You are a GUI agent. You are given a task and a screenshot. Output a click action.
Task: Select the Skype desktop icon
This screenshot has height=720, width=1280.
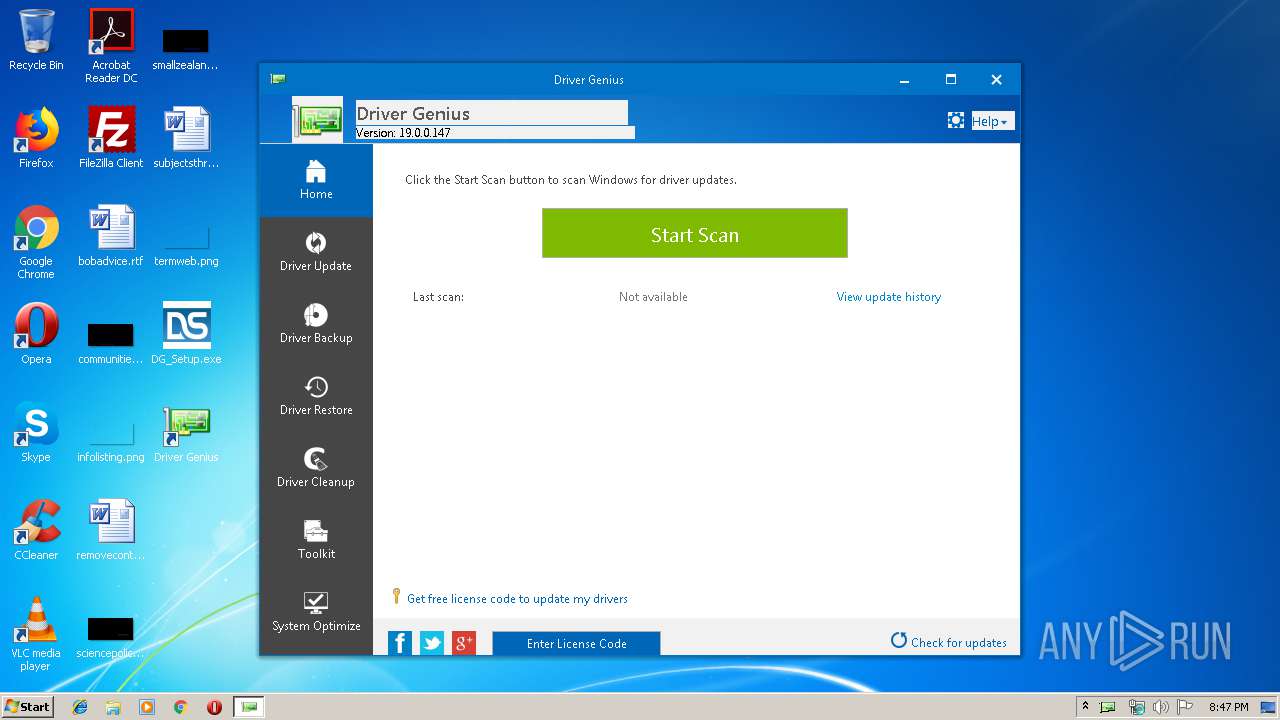pyautogui.click(x=36, y=432)
